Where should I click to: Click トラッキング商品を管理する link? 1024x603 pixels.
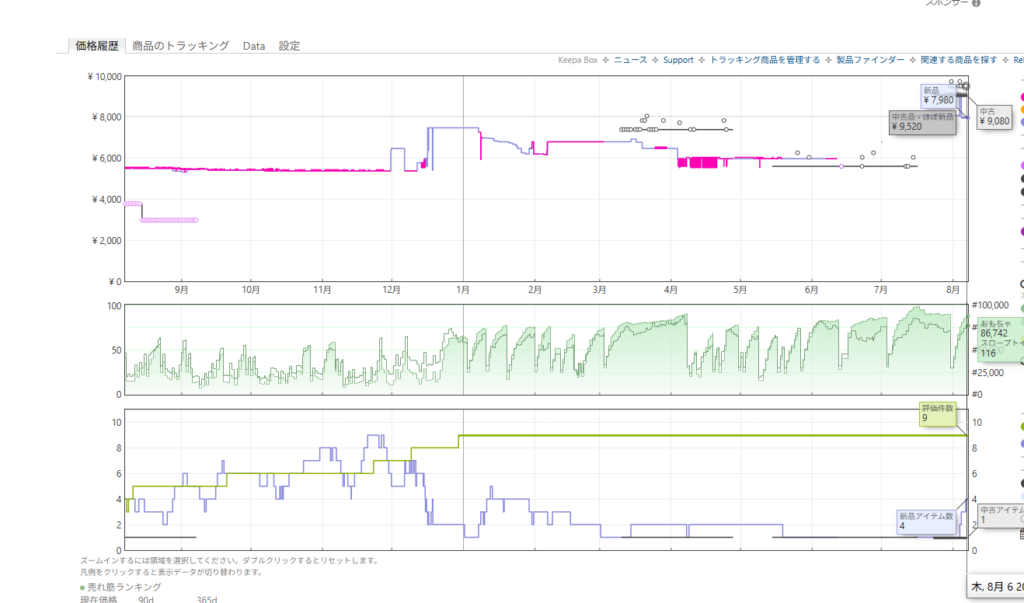pyautogui.click(x=765, y=59)
